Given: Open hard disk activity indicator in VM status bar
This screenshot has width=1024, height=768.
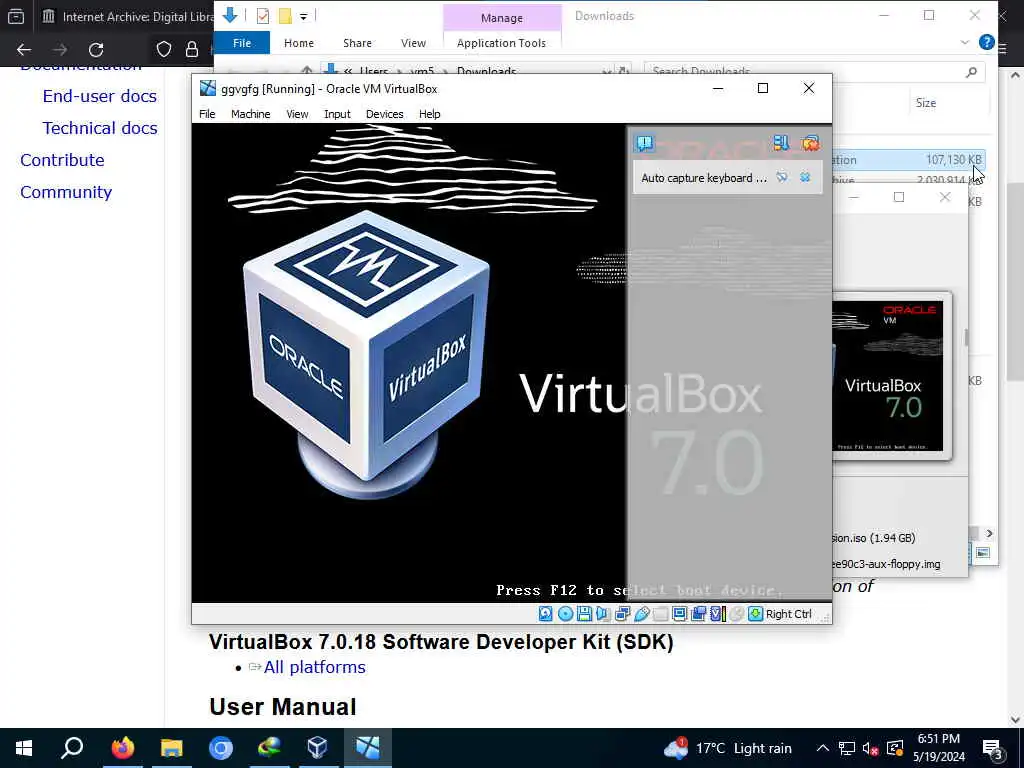Looking at the screenshot, I should 545,614.
